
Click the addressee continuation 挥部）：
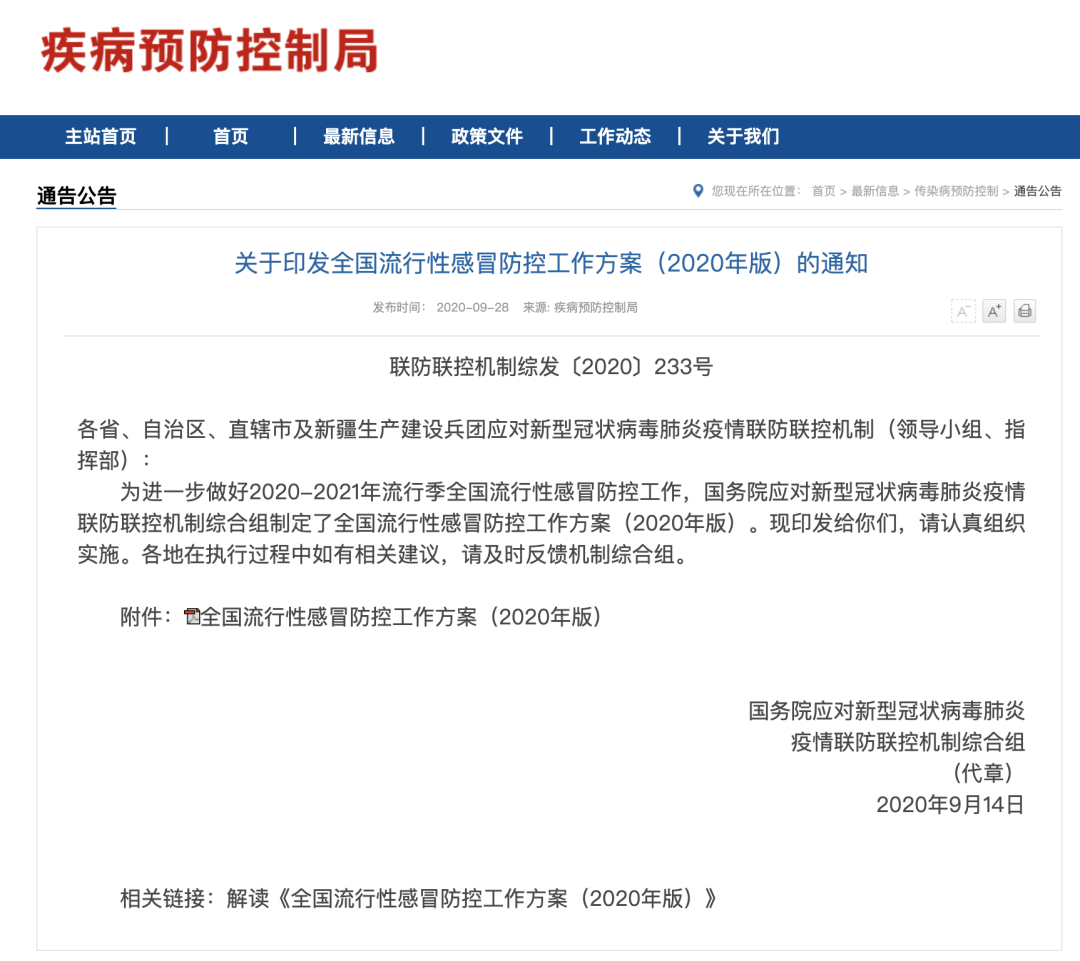114,460
